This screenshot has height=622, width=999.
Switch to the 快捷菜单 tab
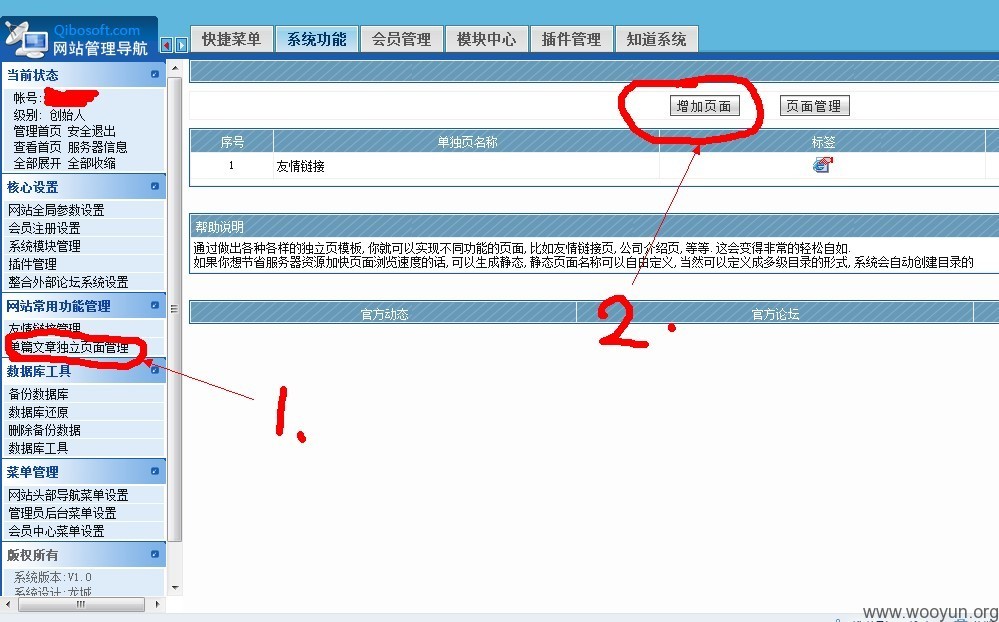pos(231,39)
